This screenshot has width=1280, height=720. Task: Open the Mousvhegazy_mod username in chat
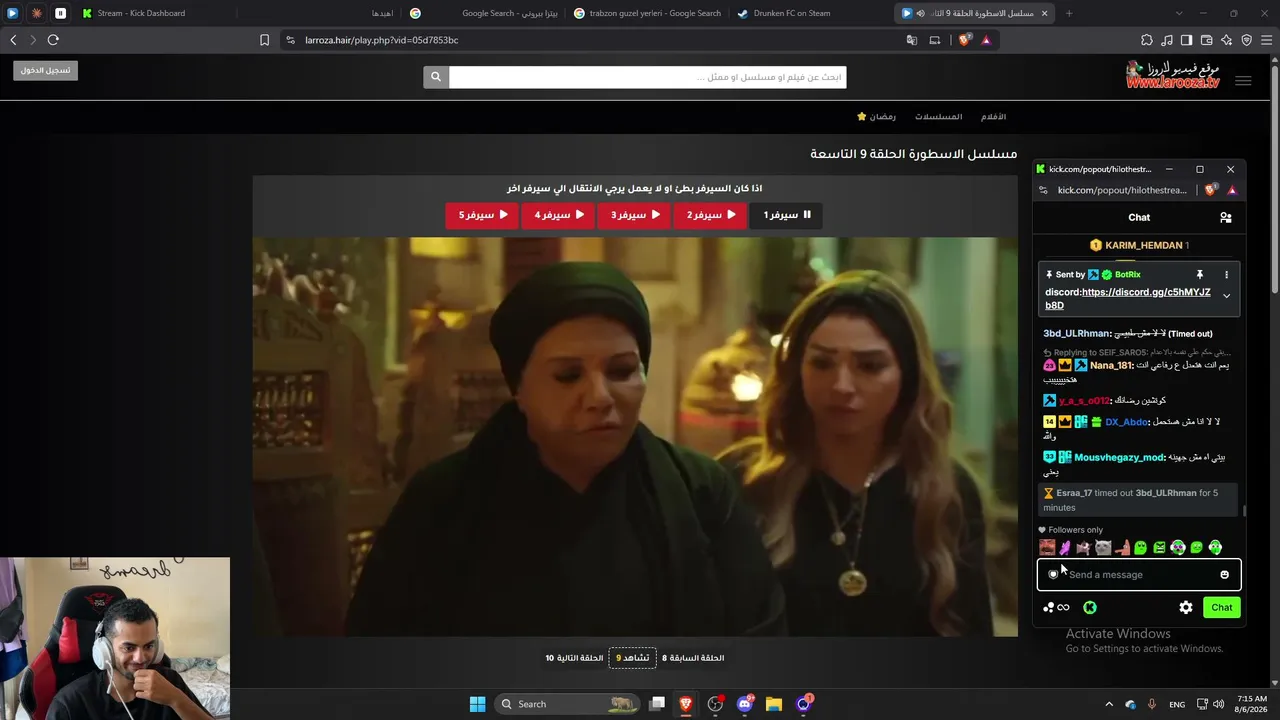tap(1120, 457)
